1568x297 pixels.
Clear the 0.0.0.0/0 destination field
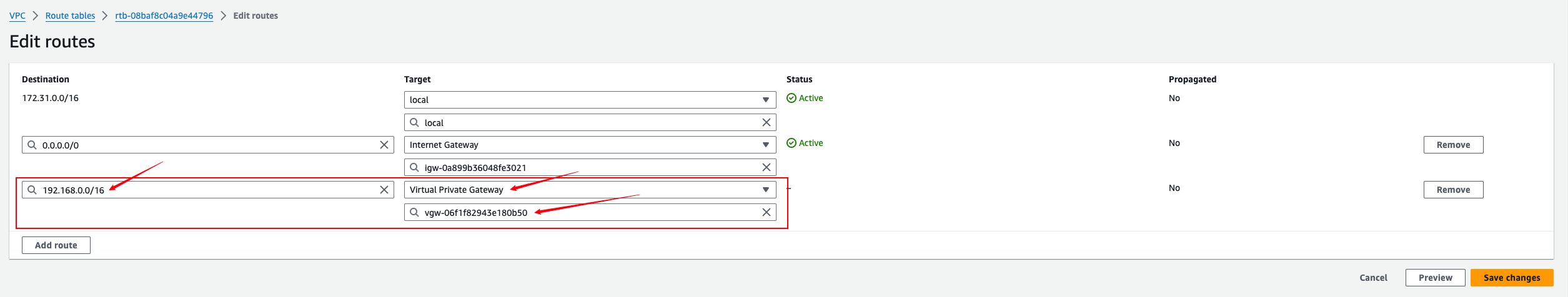[384, 145]
